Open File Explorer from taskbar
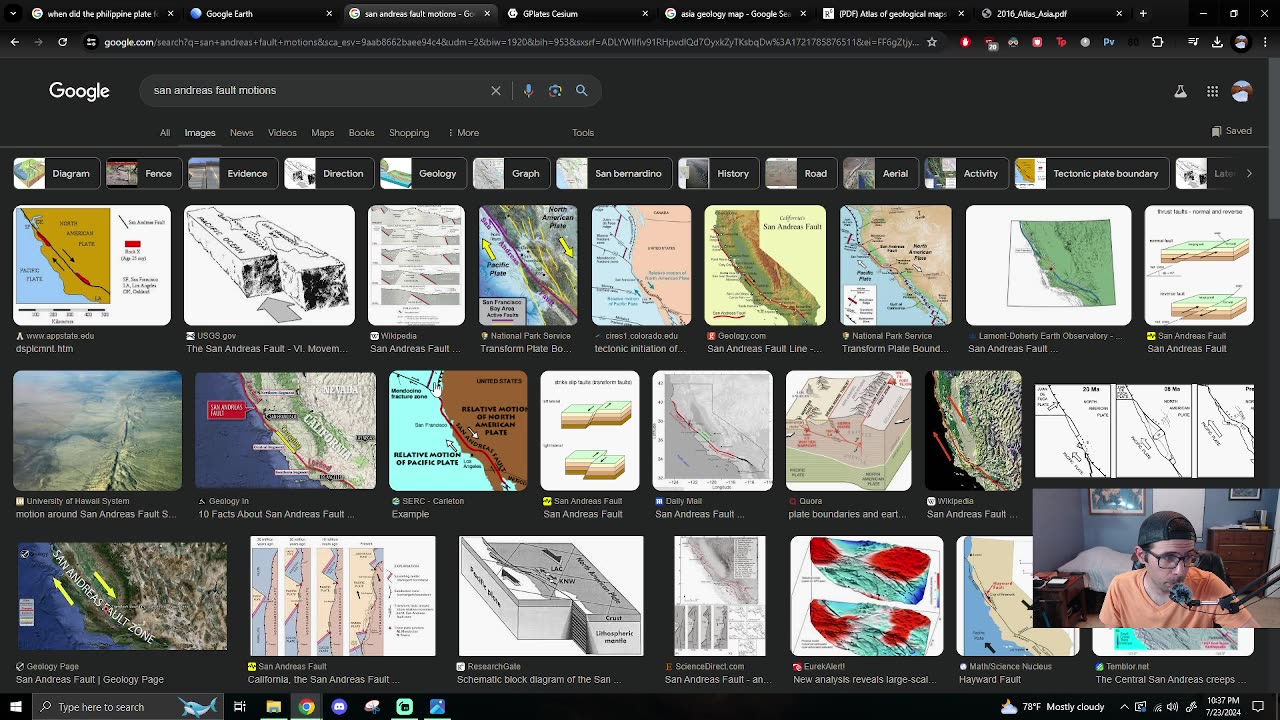 point(273,707)
